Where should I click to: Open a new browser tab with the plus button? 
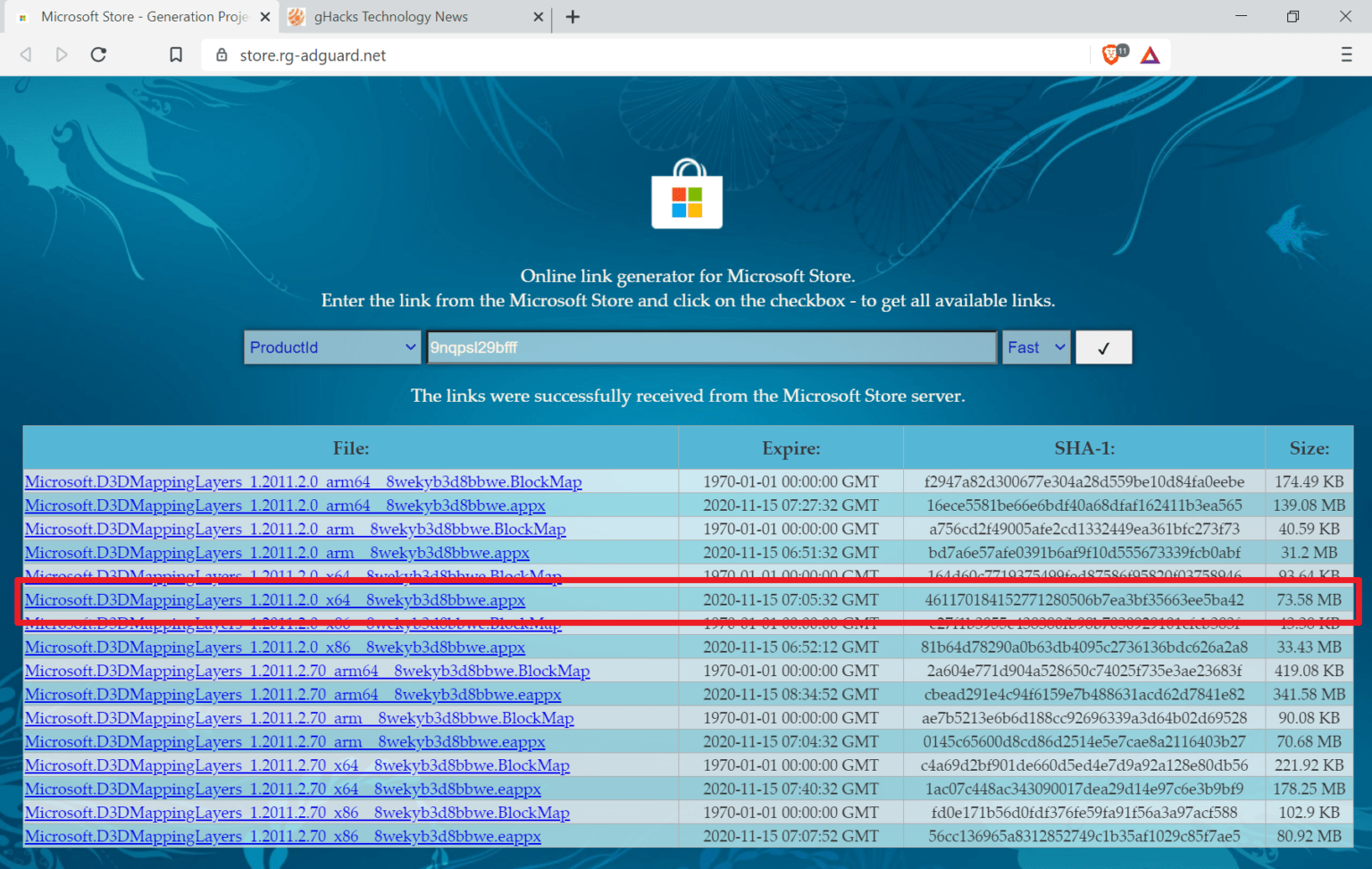click(573, 16)
